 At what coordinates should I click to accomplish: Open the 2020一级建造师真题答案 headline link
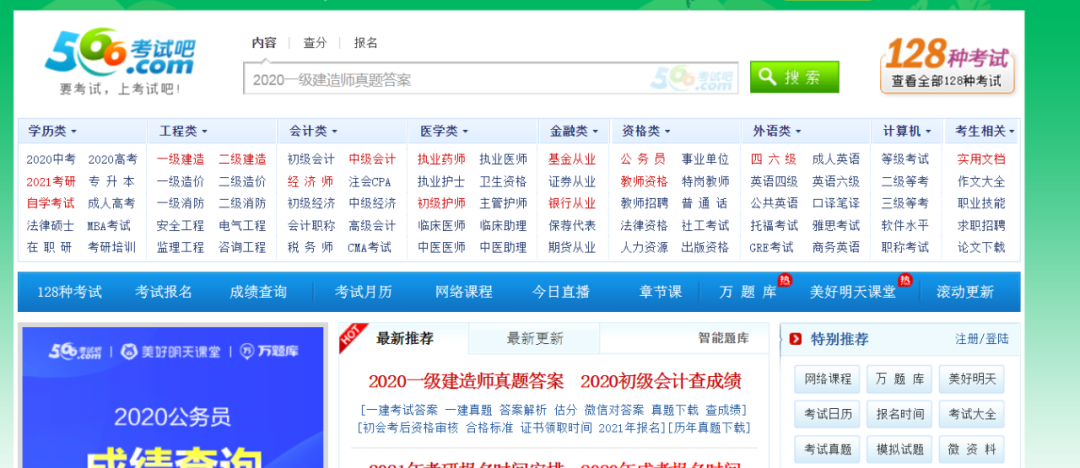pos(466,381)
